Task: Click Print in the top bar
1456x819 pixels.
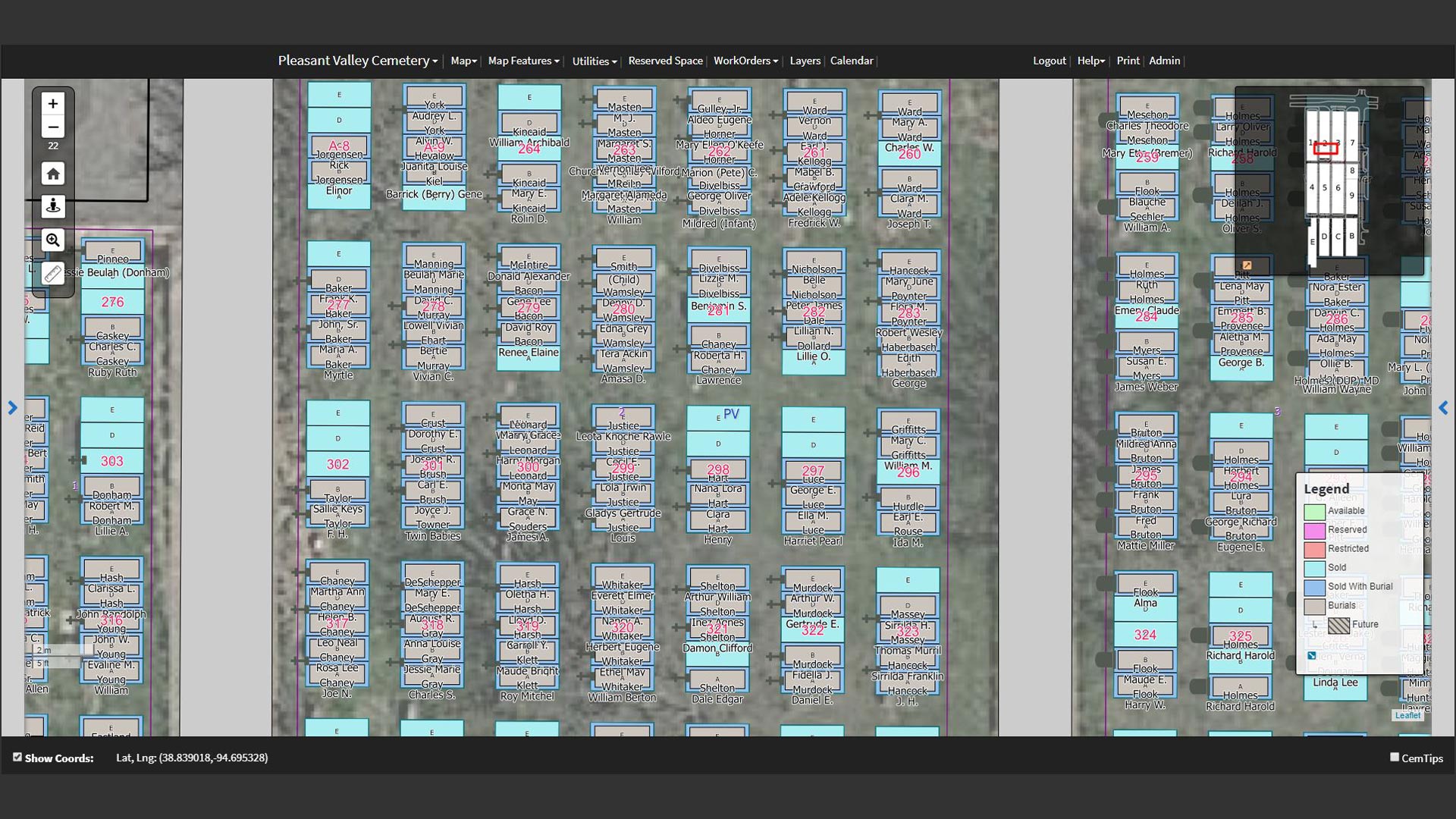Action: (x=1128, y=61)
